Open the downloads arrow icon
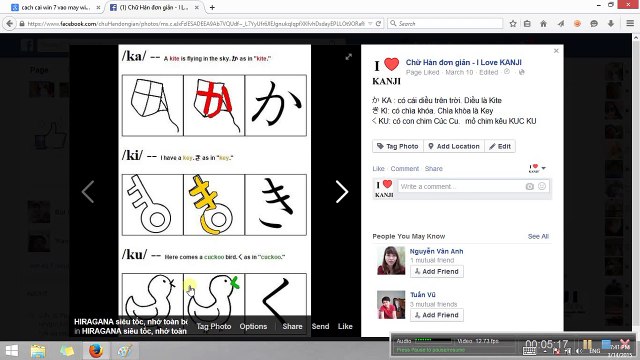The width and height of the screenshot is (640, 360). click(611, 24)
